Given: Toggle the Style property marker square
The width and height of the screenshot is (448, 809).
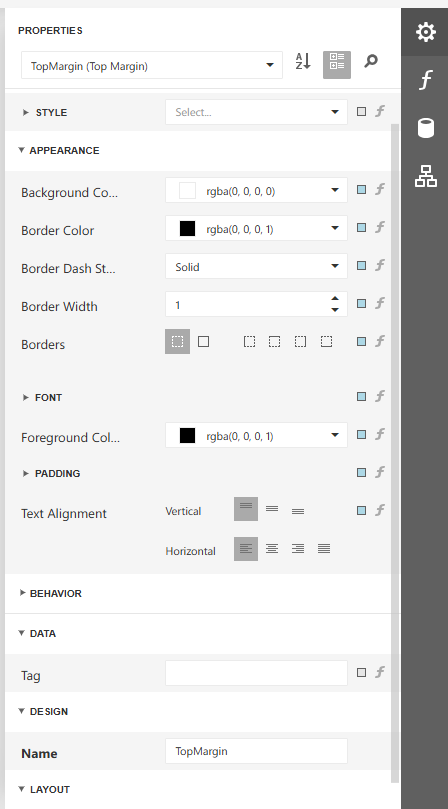Looking at the screenshot, I should point(361,111).
